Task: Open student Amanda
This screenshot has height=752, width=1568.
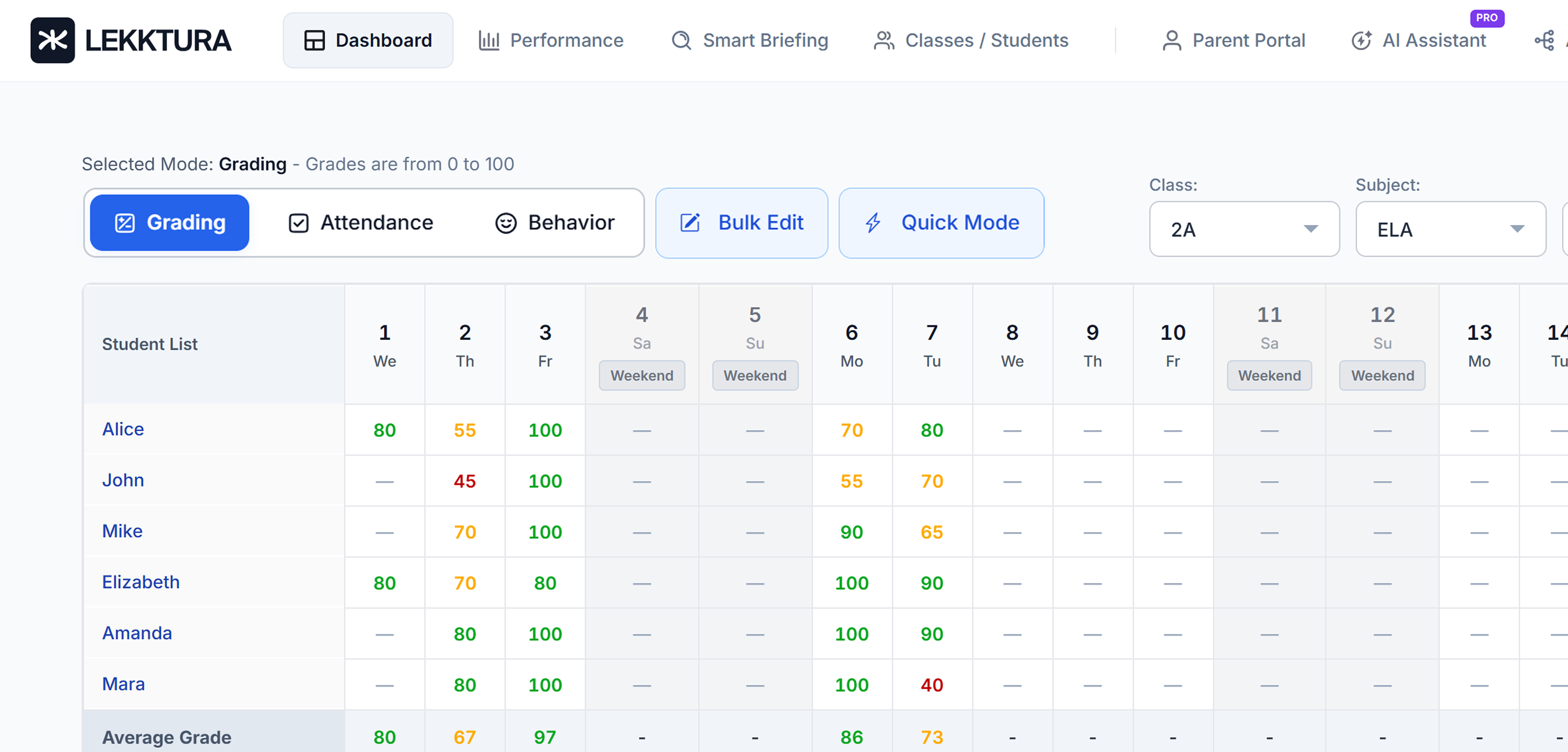Action: 137,633
